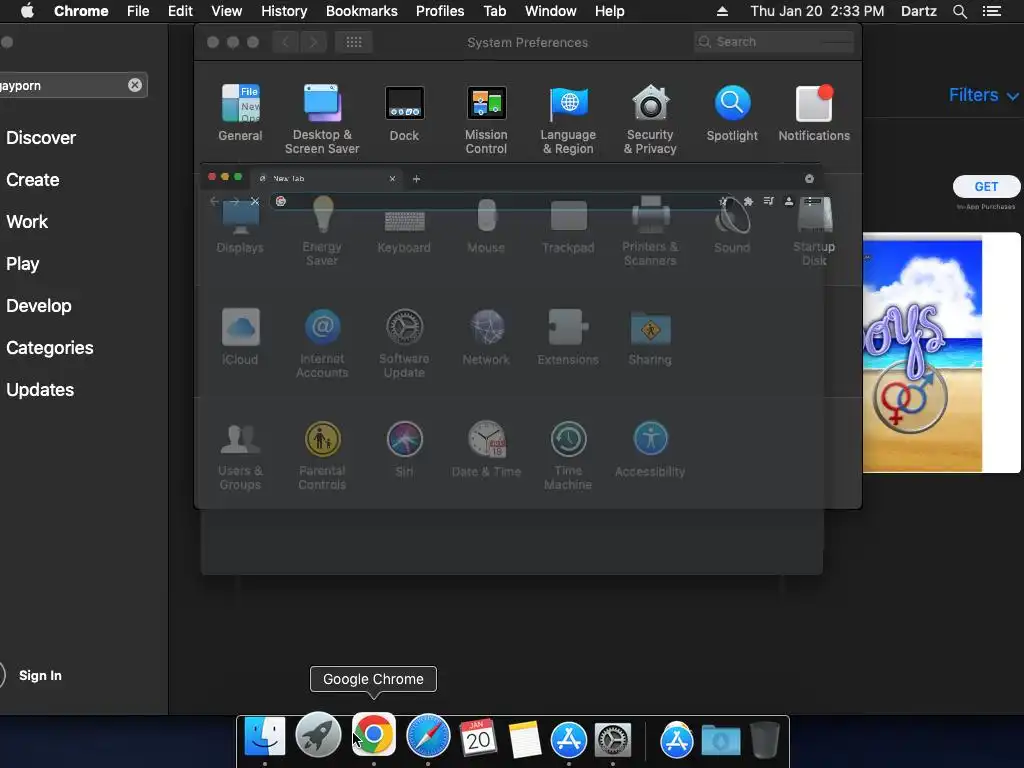This screenshot has height=768, width=1024.
Task: Open Internet Accounts preferences
Action: pyautogui.click(x=322, y=343)
